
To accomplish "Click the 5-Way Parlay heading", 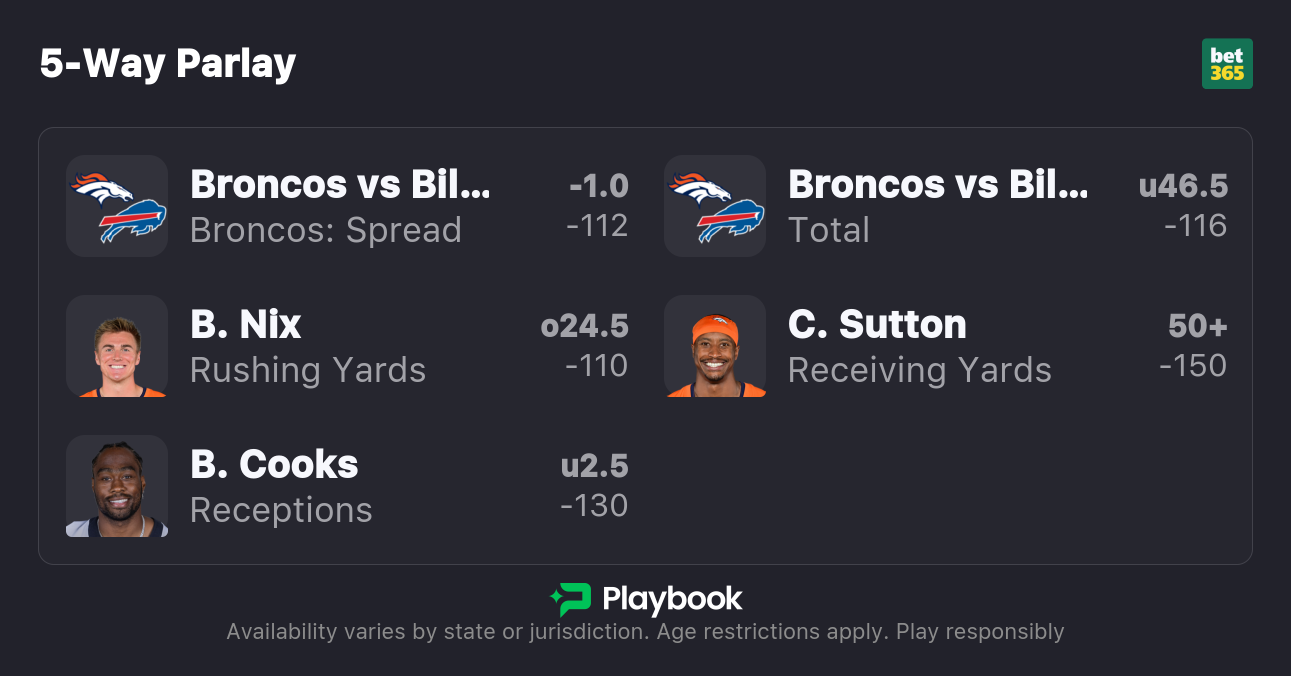I will tap(168, 64).
